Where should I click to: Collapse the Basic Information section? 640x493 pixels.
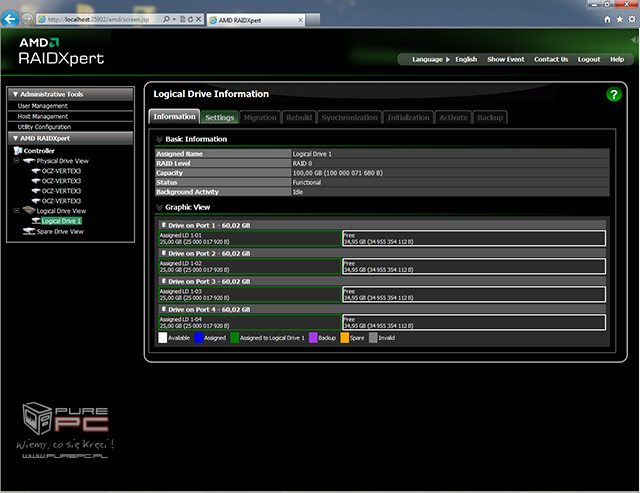pos(159,139)
